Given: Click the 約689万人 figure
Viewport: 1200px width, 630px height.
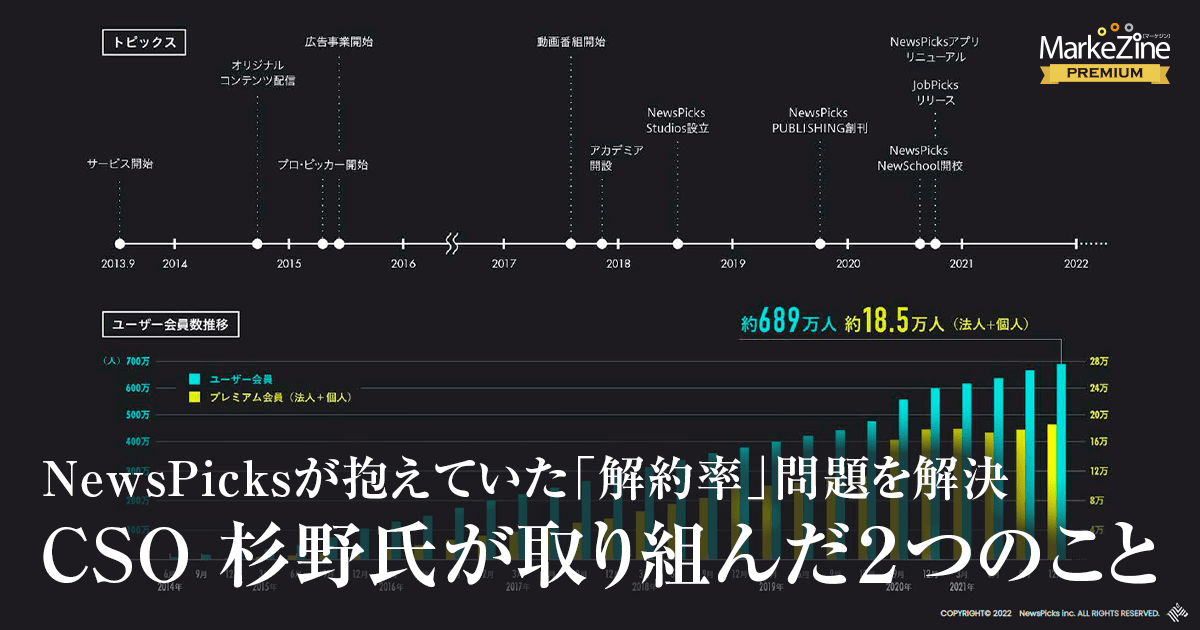Looking at the screenshot, I should pos(788,323).
